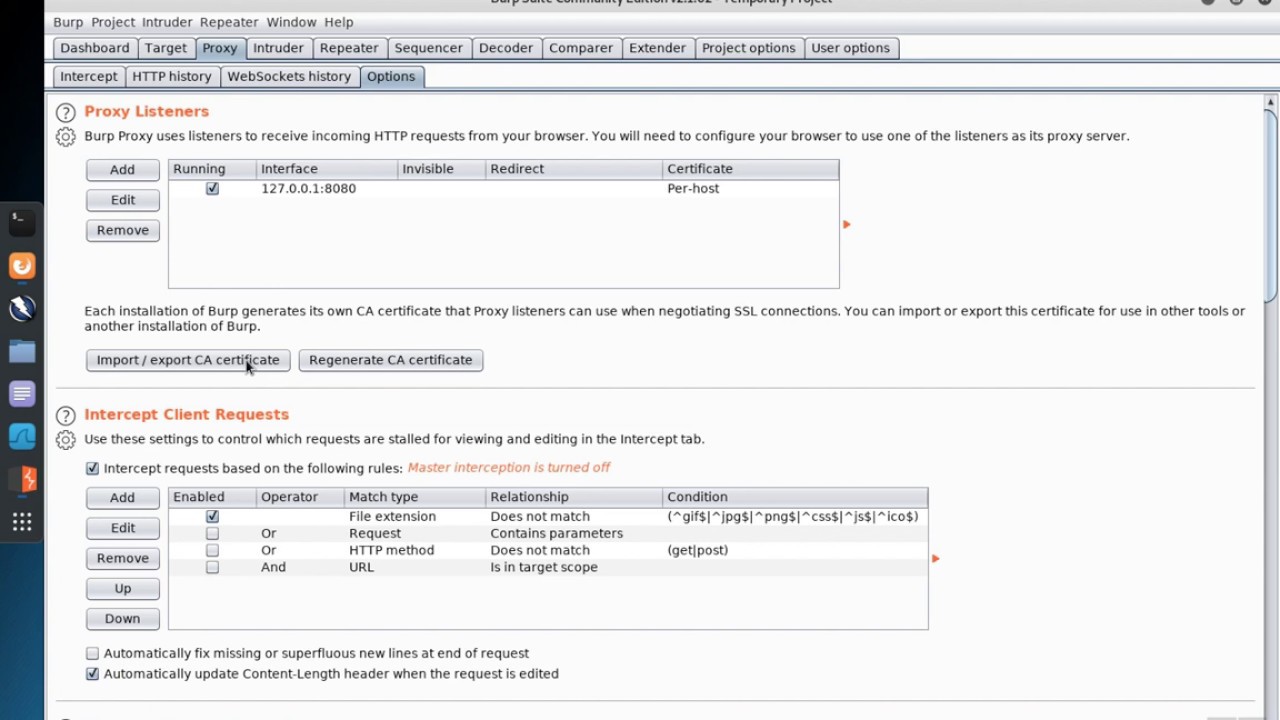Open Files manager from the dock
1280x720 pixels.
point(22,352)
